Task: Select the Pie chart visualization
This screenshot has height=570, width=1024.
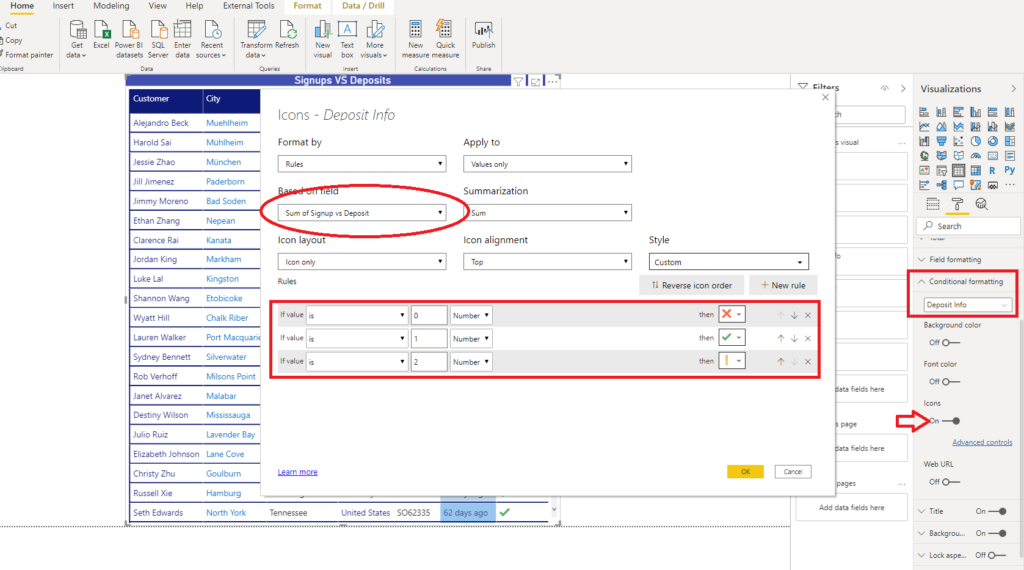Action: point(975,141)
